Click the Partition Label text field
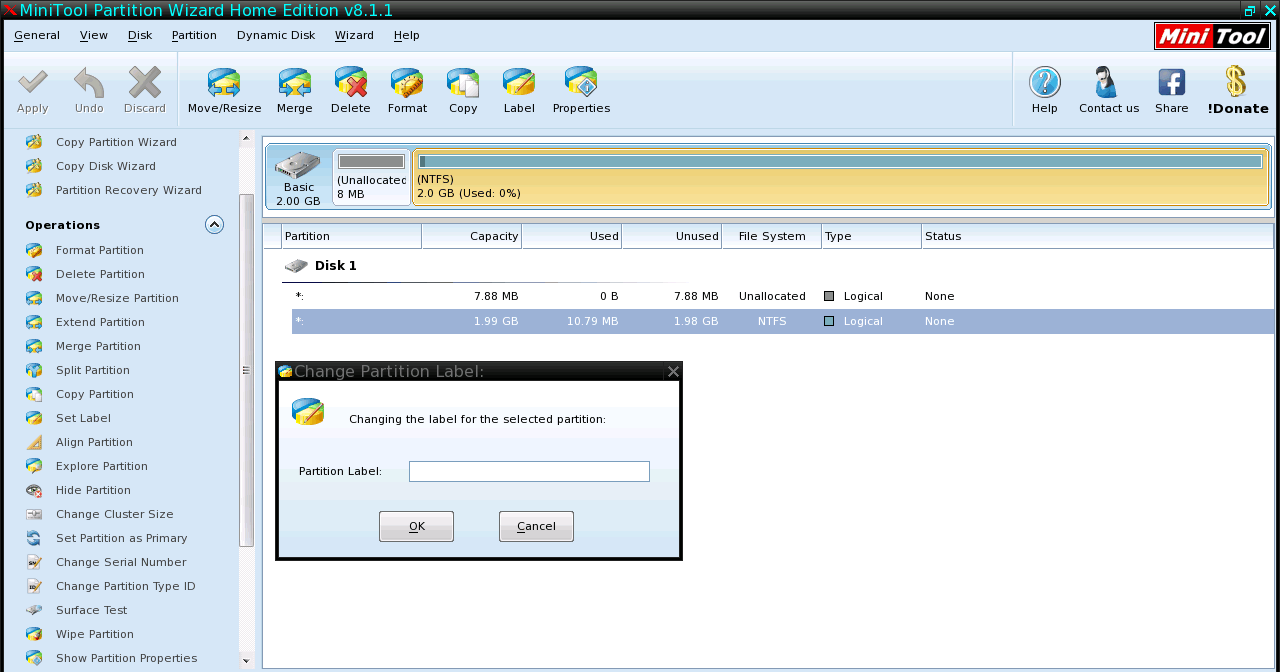Screen dimensions: 1280x672 [x=529, y=471]
